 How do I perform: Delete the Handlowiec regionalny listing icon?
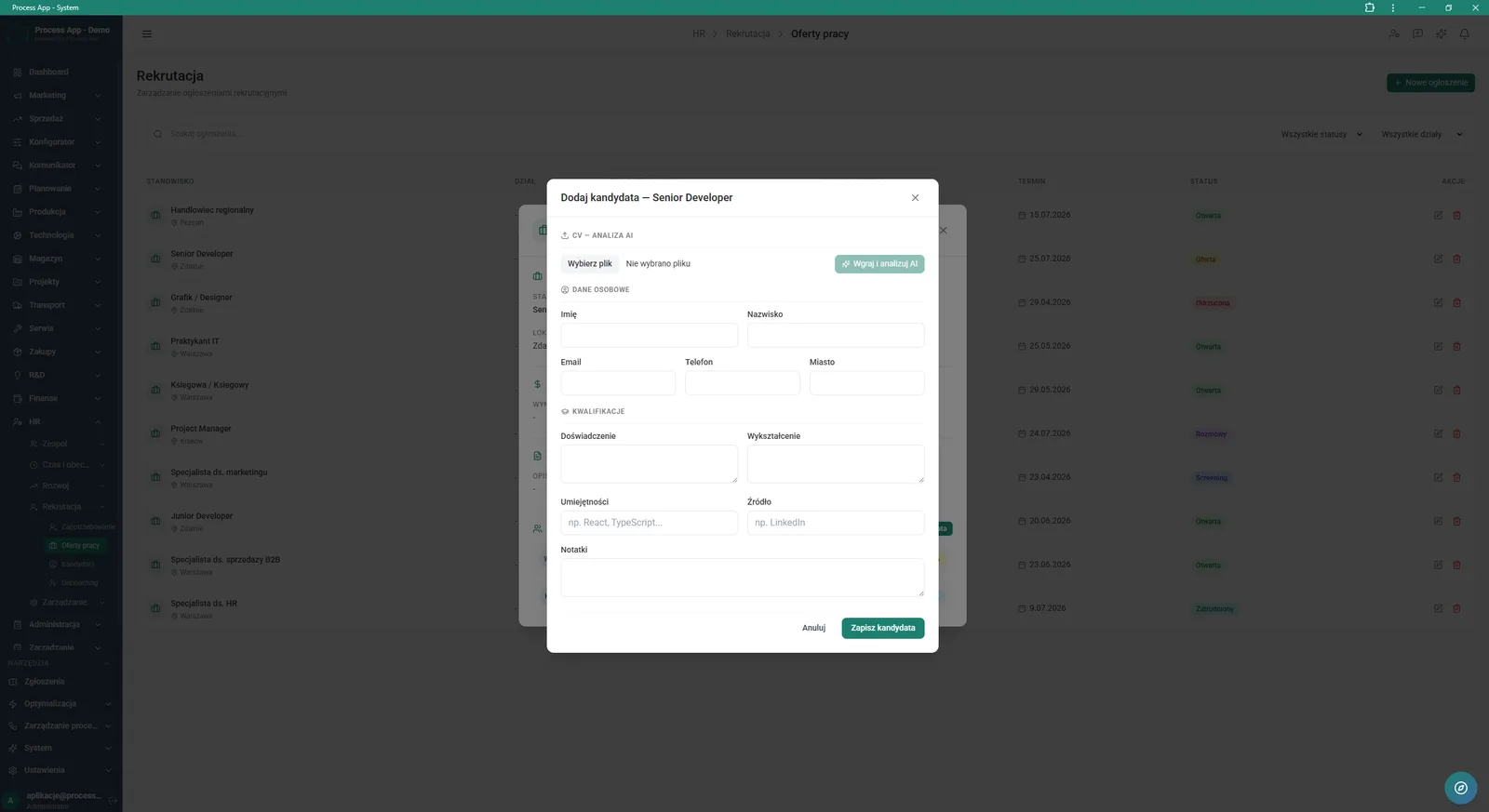click(x=1457, y=216)
